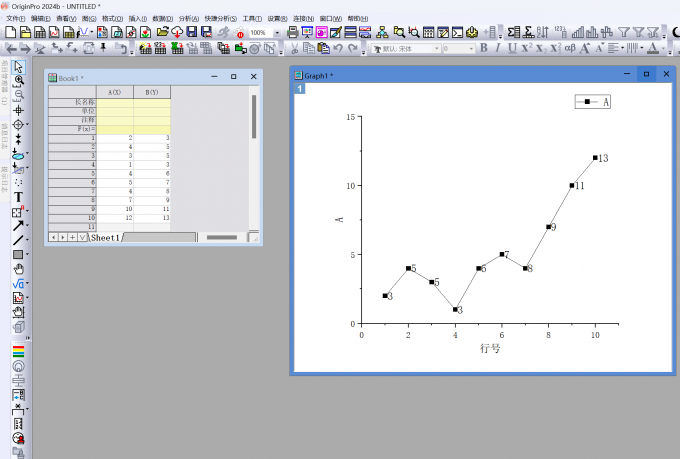This screenshot has width=680, height=459.
Task: Click the Book1 horizontal scrollbar thumb
Action: pos(222,237)
